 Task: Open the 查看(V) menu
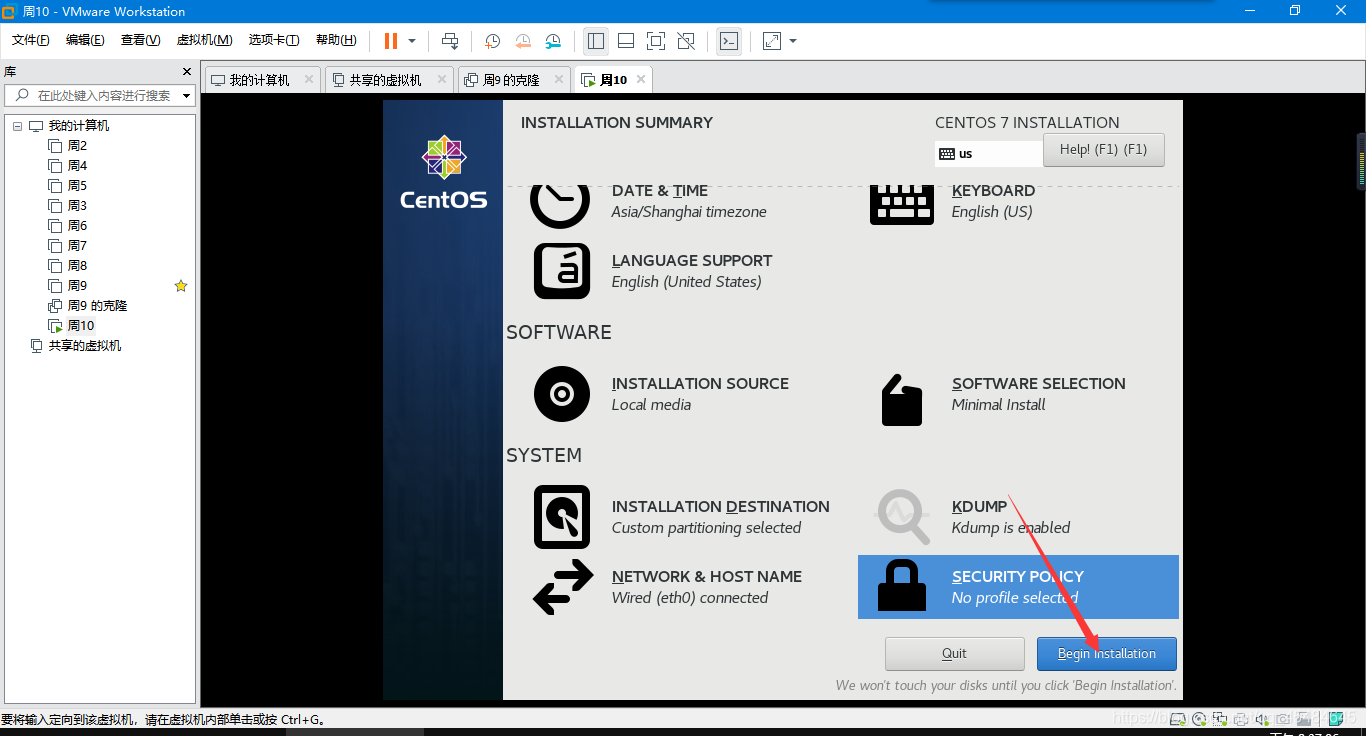tap(140, 40)
